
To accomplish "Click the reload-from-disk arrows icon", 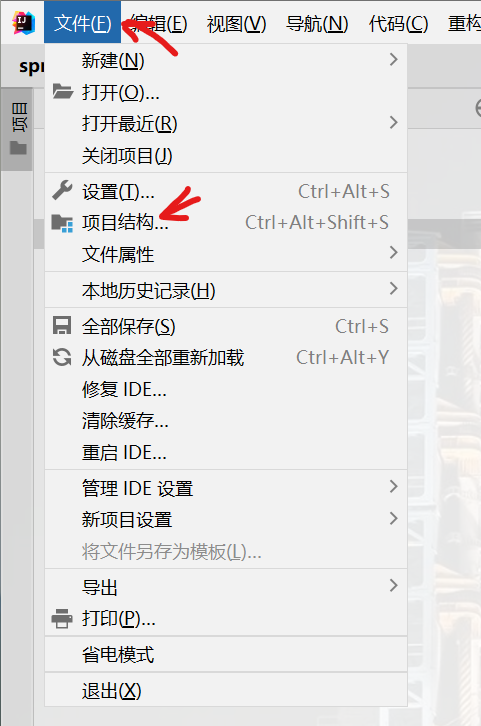I will tap(62, 357).
